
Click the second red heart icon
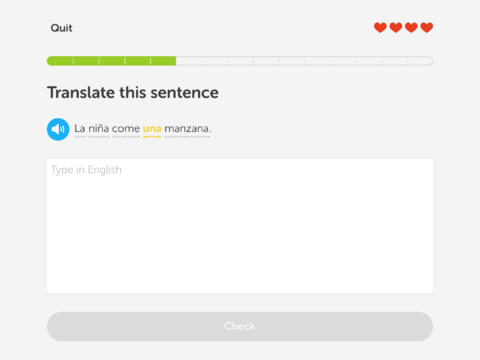[x=396, y=28]
